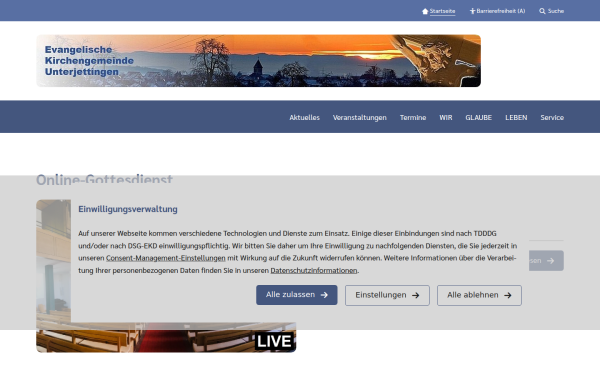600x375 pixels.
Task: Open the LEBEN menu
Action: click(516, 117)
